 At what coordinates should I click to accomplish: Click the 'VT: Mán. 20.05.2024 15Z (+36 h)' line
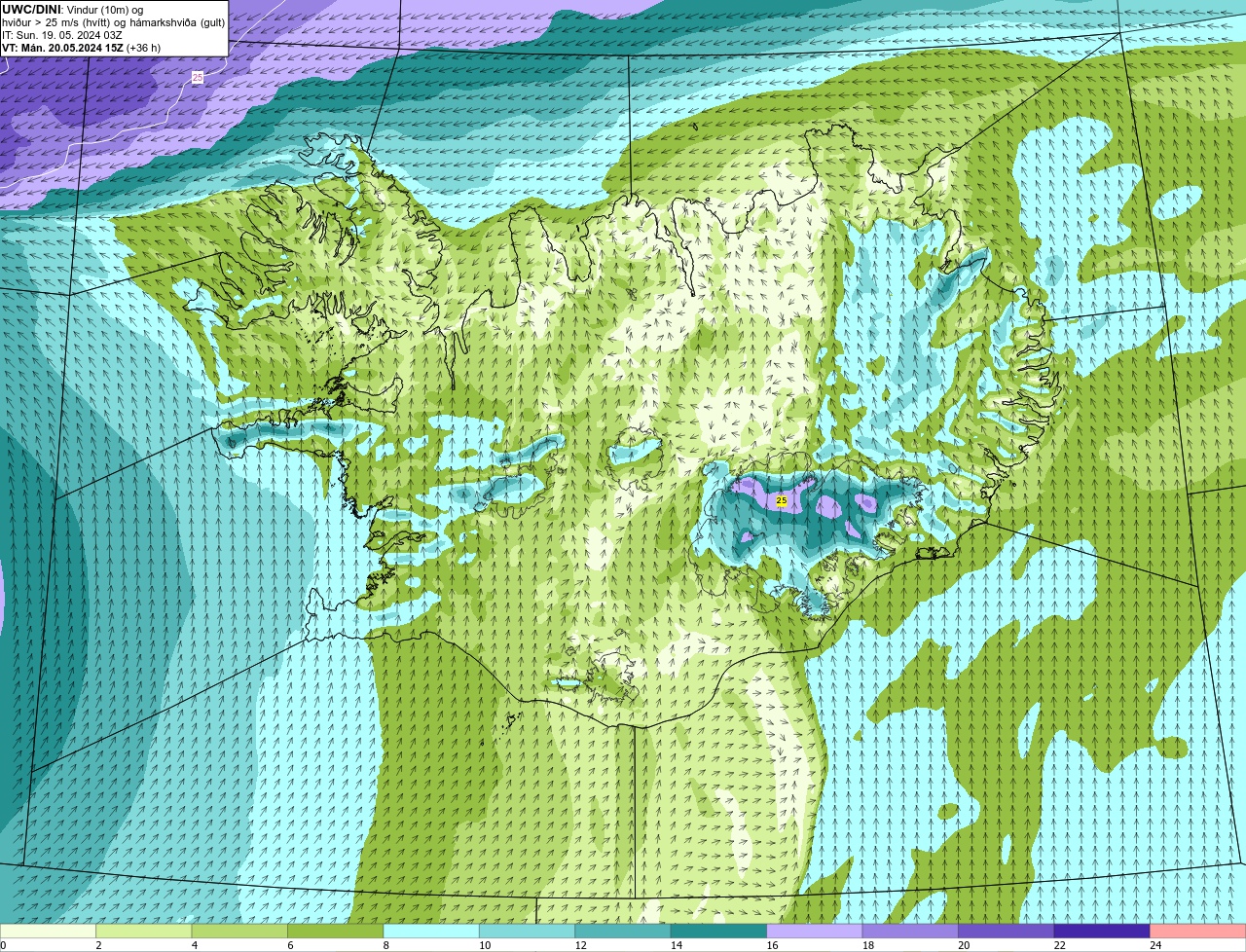(x=82, y=48)
